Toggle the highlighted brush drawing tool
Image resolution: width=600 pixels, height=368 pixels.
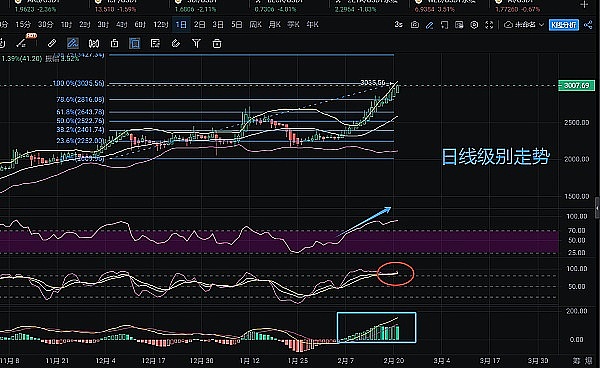tap(72, 43)
